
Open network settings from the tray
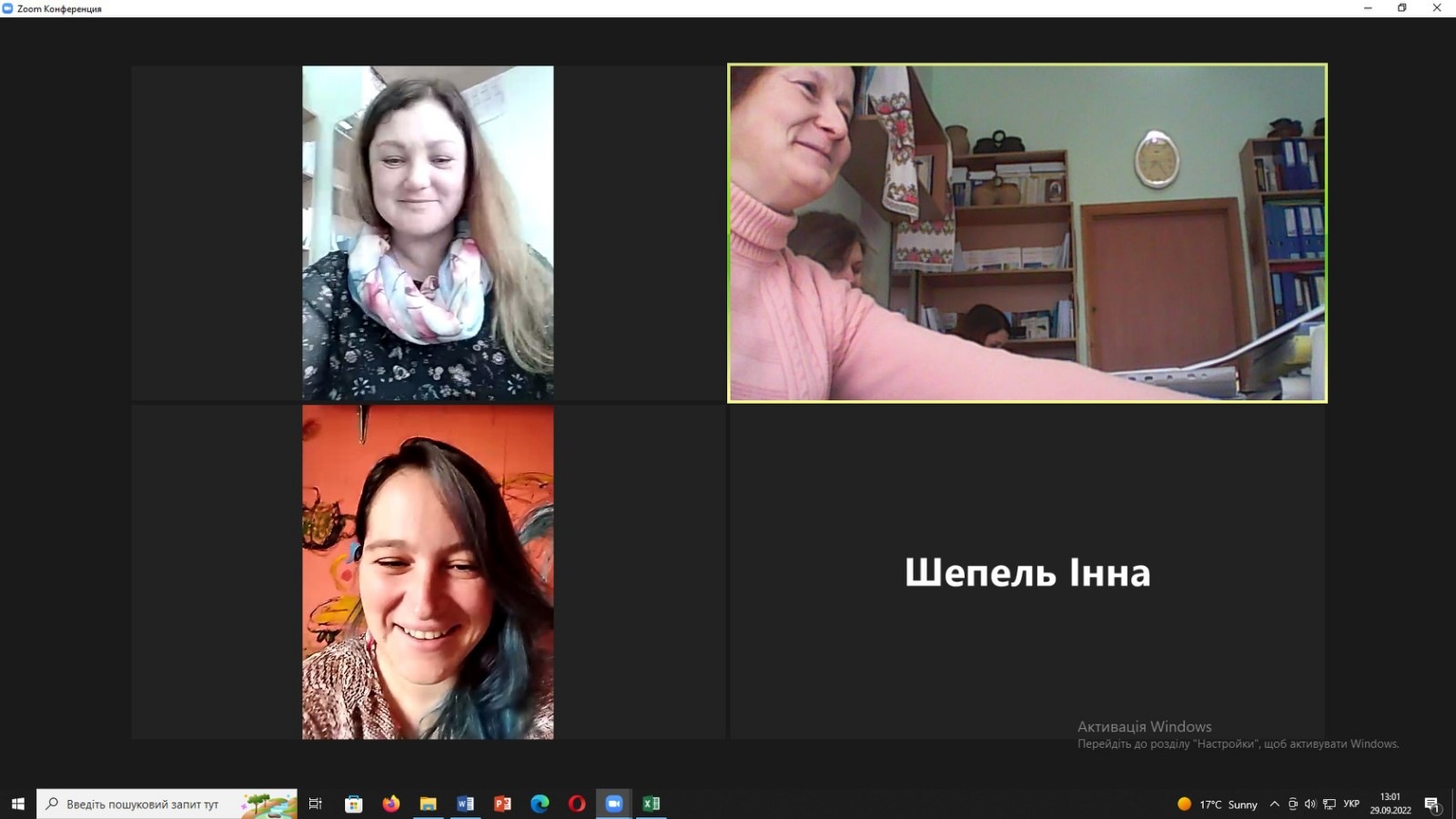click(1330, 804)
